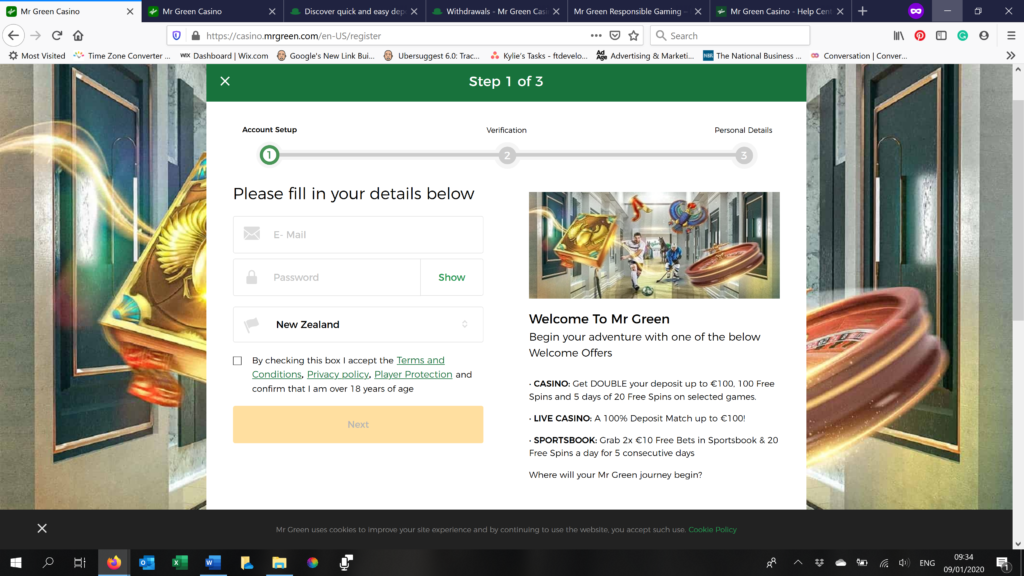Open Task View in taskbar
This screenshot has width=1024, height=576.
[x=80, y=562]
